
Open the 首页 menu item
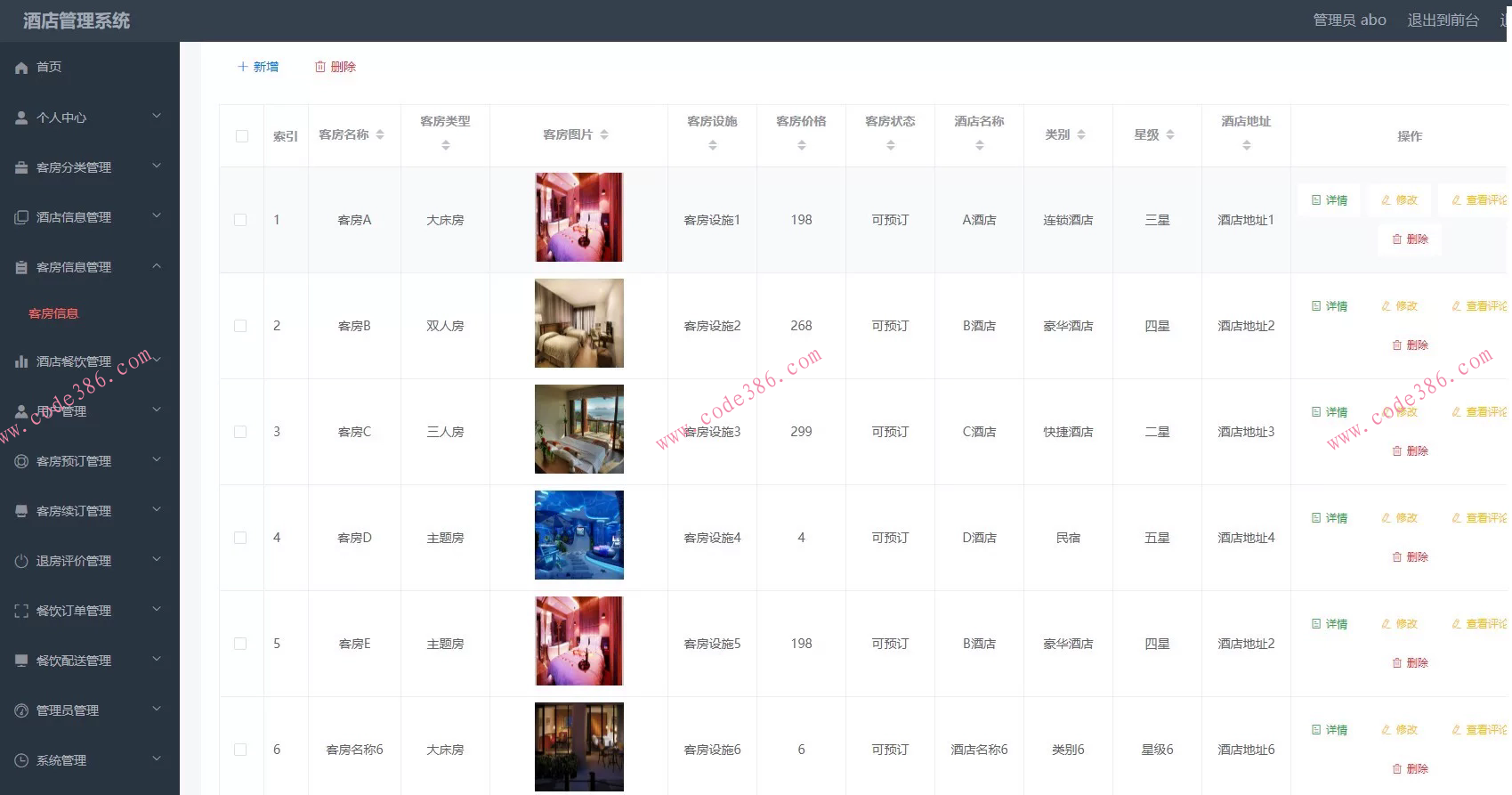pos(90,68)
